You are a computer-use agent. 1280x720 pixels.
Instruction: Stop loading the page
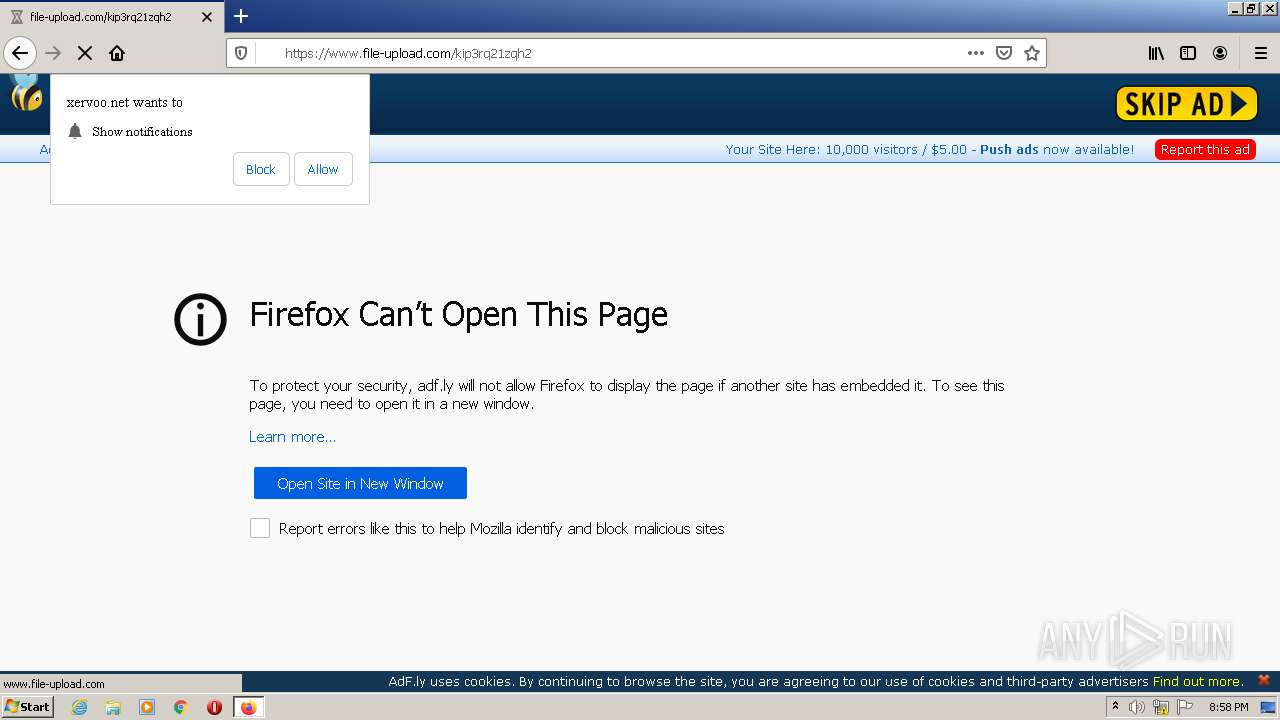click(x=85, y=53)
